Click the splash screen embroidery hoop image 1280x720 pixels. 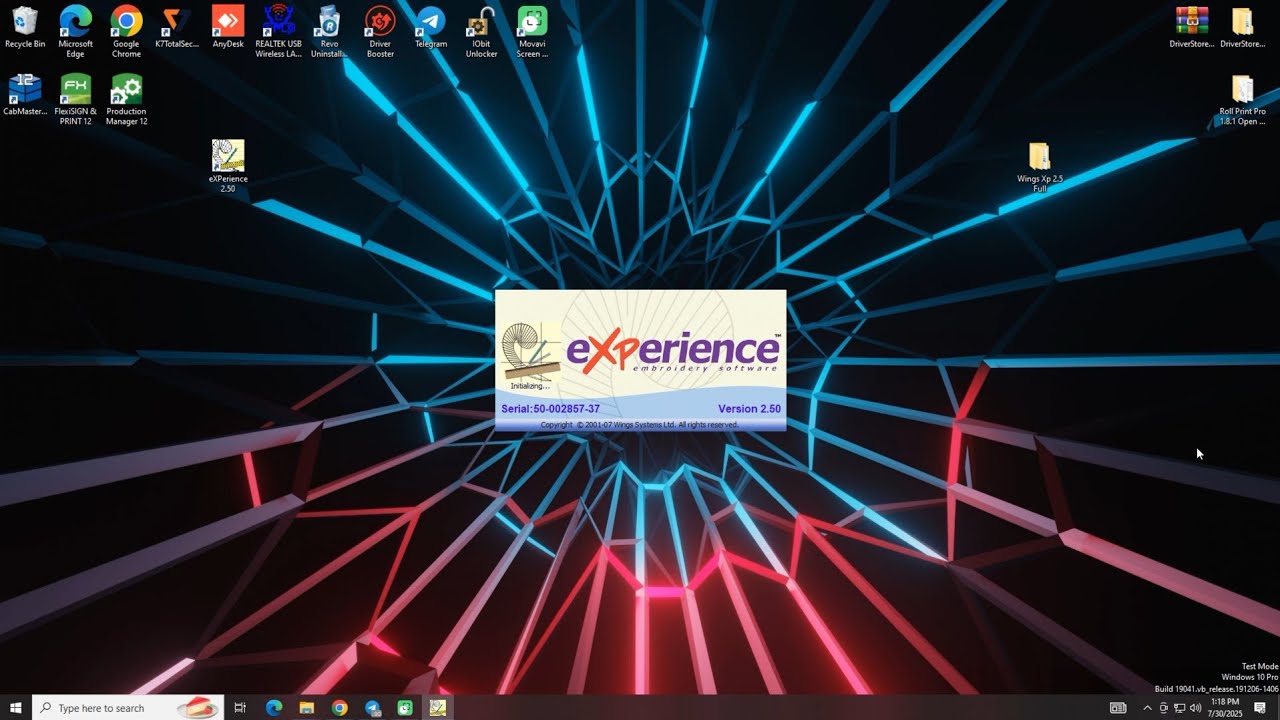click(x=530, y=351)
